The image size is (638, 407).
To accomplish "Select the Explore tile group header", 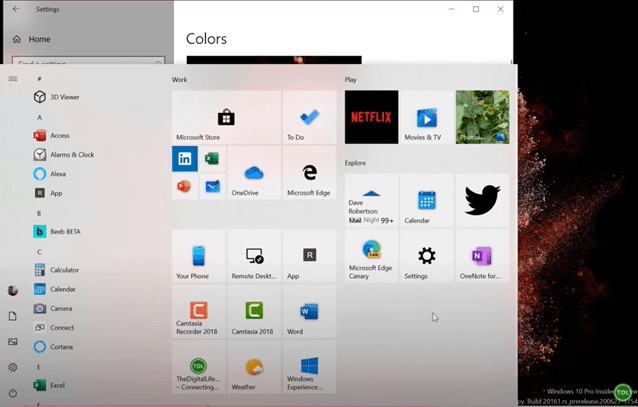I will pos(355,163).
